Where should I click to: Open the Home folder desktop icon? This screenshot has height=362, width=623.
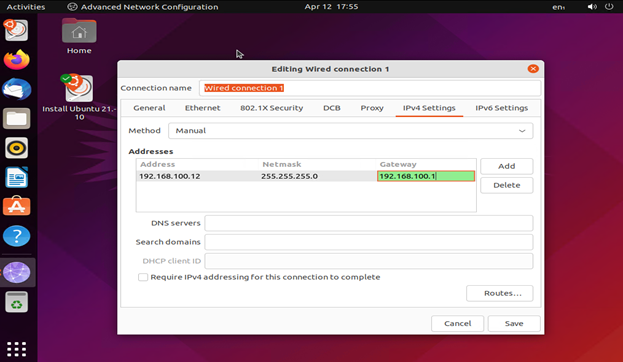click(x=79, y=36)
